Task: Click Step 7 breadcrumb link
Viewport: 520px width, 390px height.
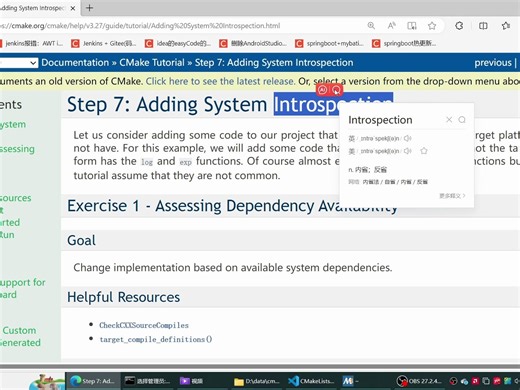Action: (x=274, y=63)
